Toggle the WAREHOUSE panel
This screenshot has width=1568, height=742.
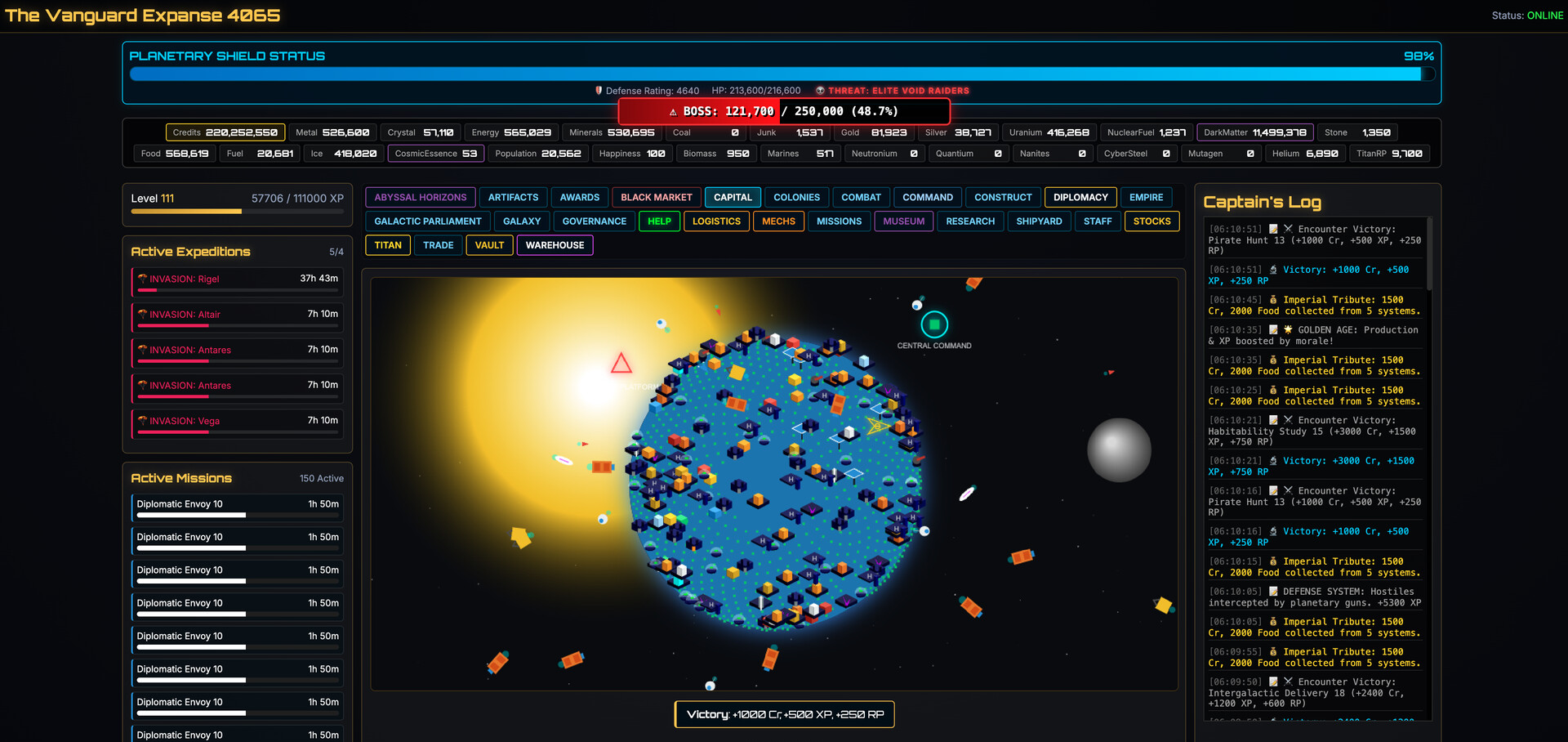click(x=555, y=245)
